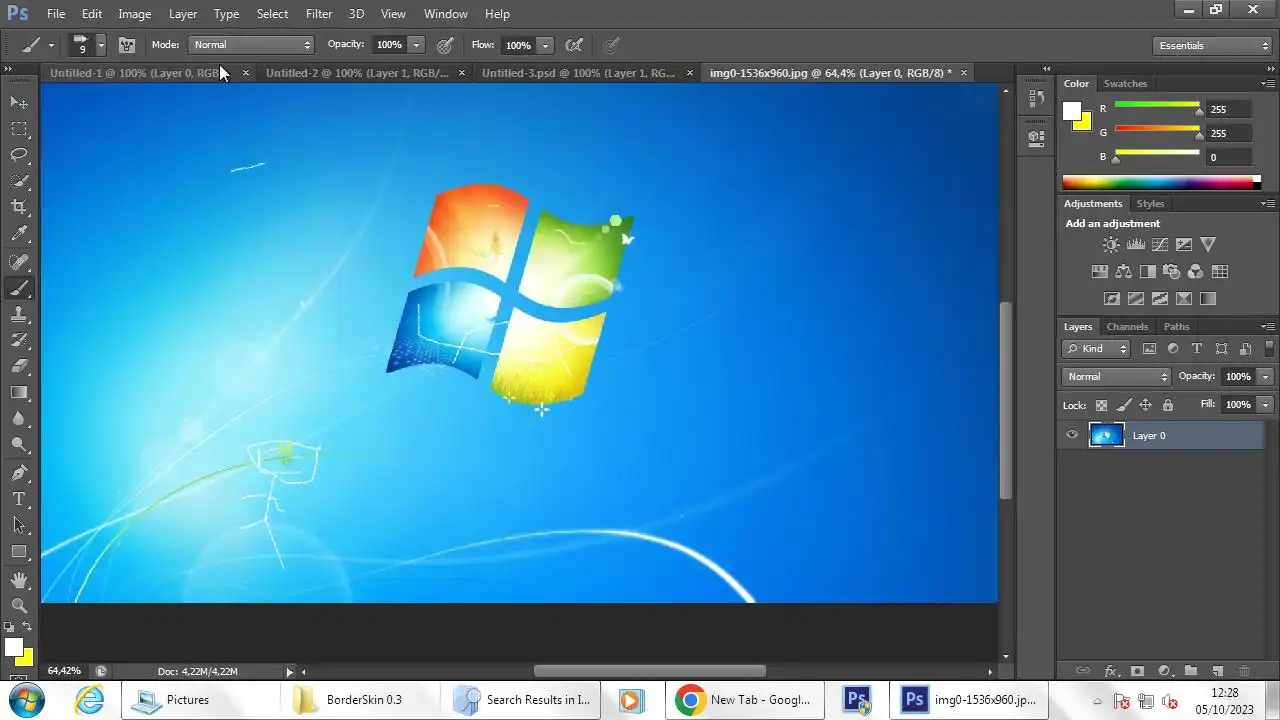Select the Lasso tool
The height and width of the screenshot is (720, 1280).
tap(19, 155)
